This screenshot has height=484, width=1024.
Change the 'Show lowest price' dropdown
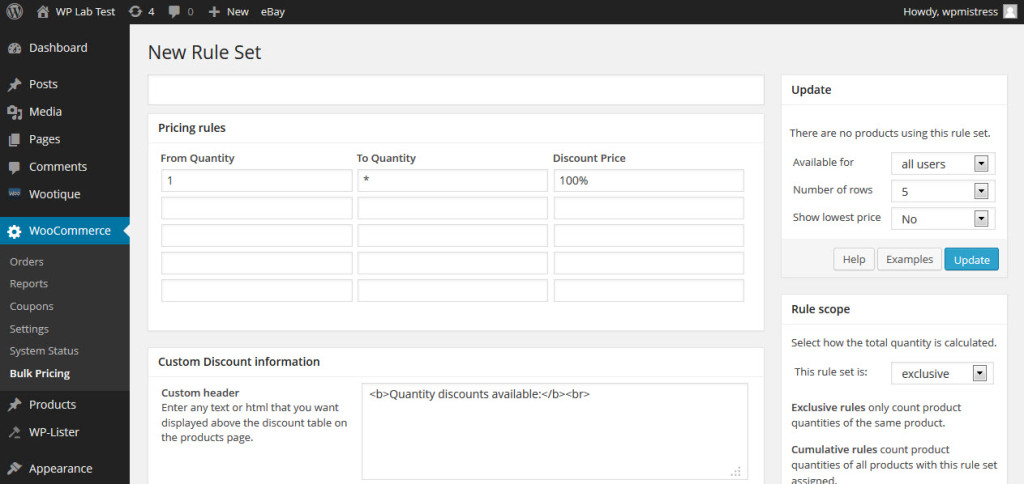[x=943, y=219]
